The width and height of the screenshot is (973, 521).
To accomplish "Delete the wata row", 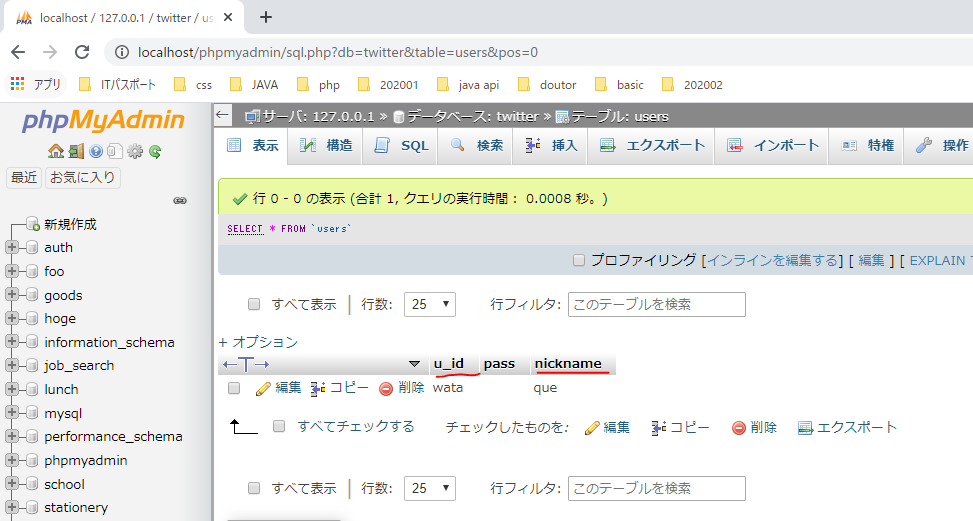I will point(401,388).
